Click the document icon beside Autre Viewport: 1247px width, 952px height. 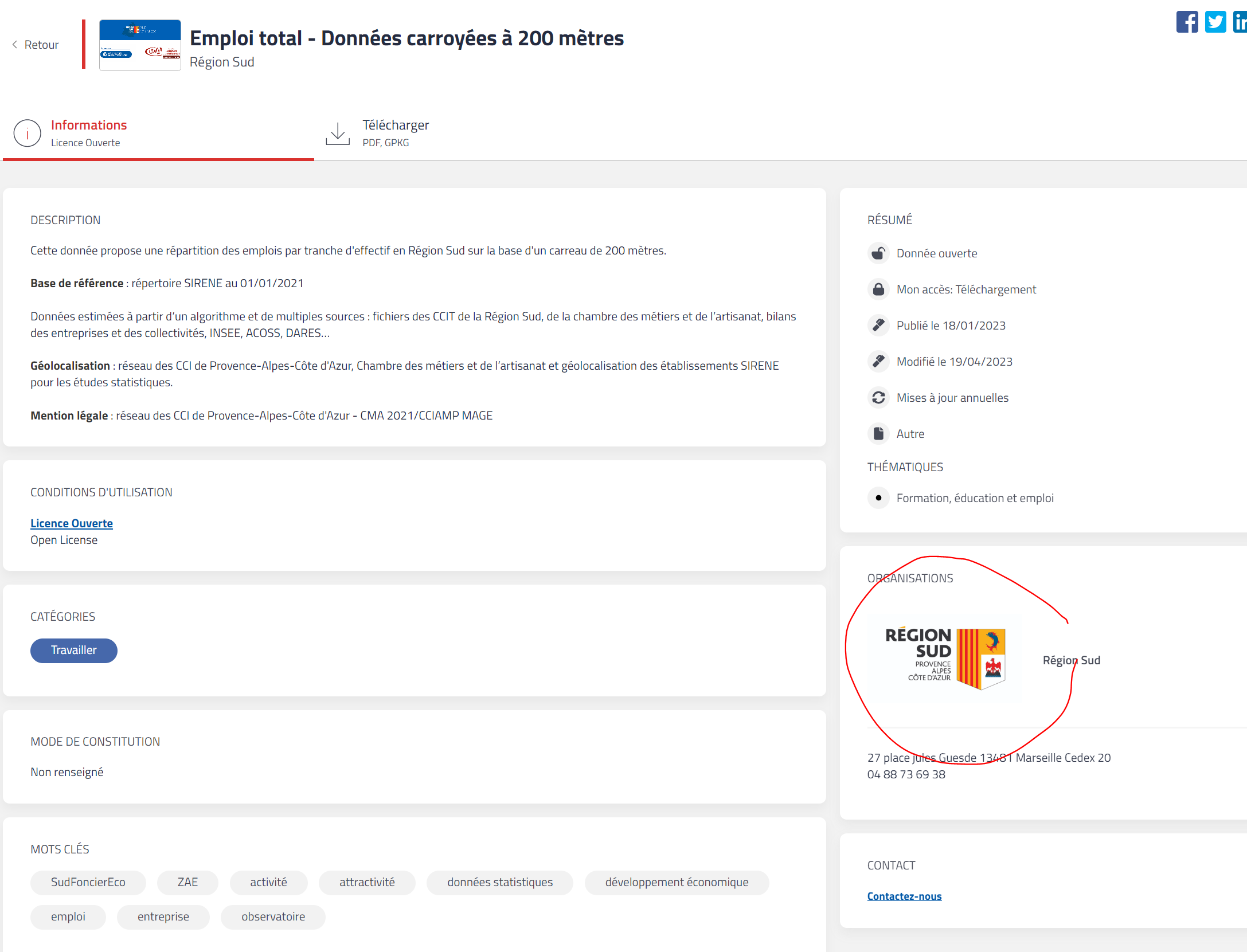click(878, 434)
